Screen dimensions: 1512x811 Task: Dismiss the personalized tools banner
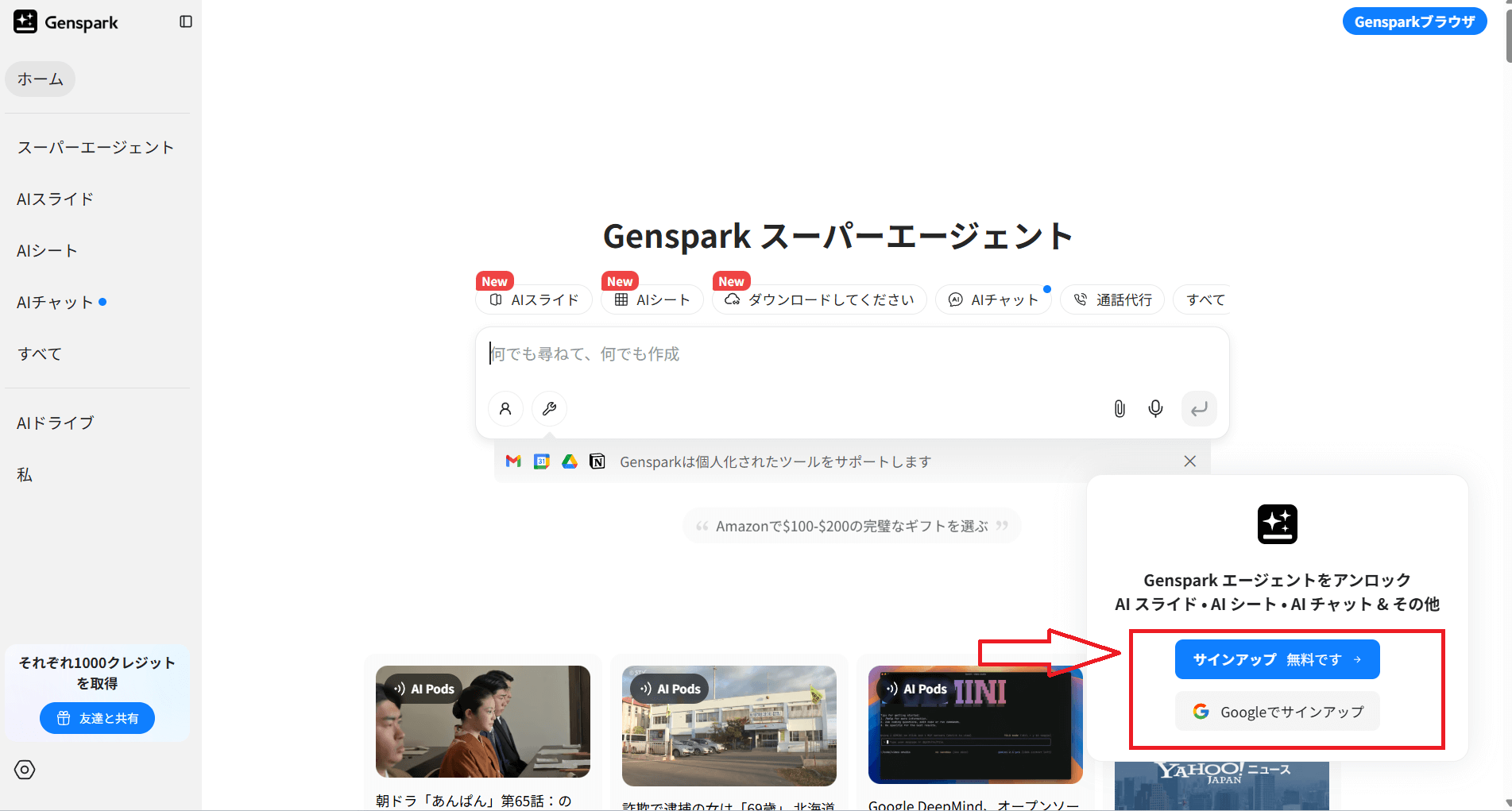click(1190, 461)
